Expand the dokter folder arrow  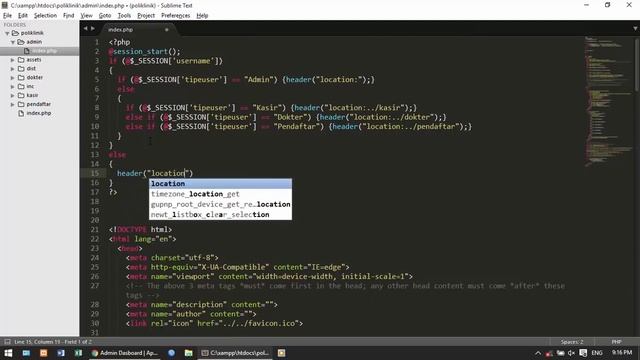13,78
